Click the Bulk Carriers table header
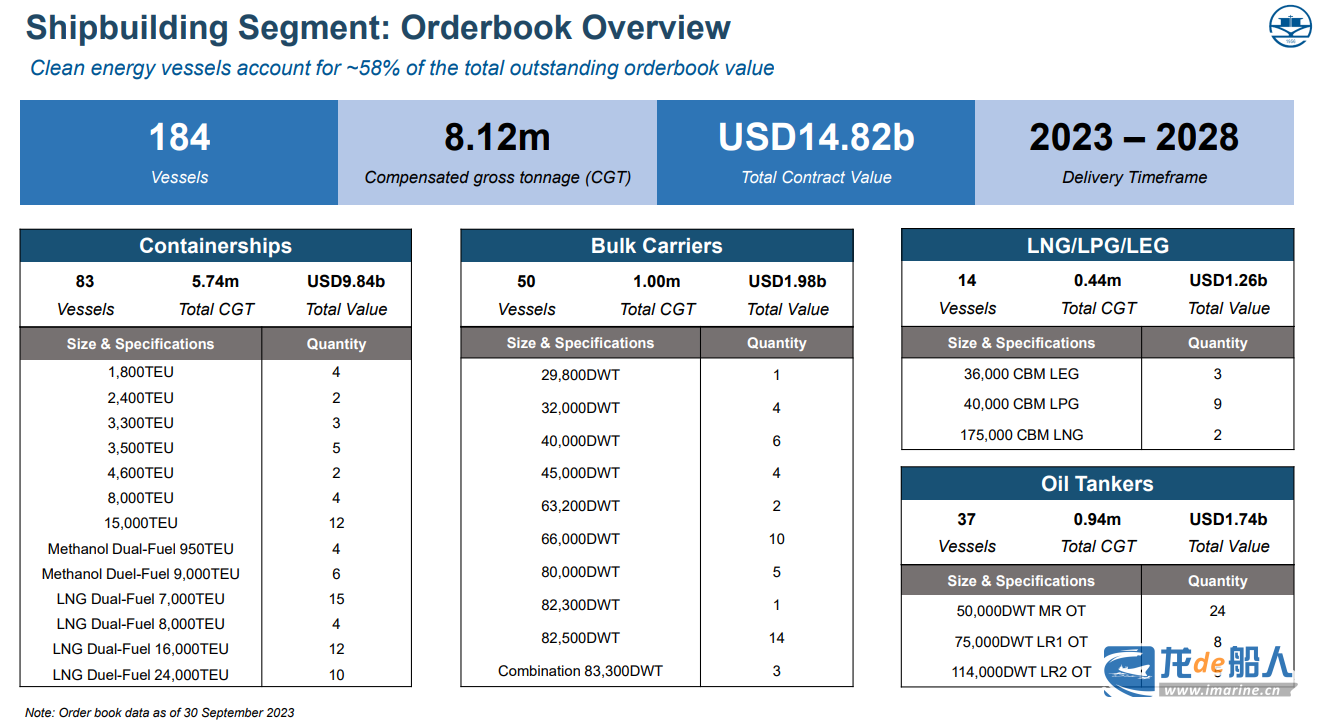1321x720 pixels. (x=656, y=246)
